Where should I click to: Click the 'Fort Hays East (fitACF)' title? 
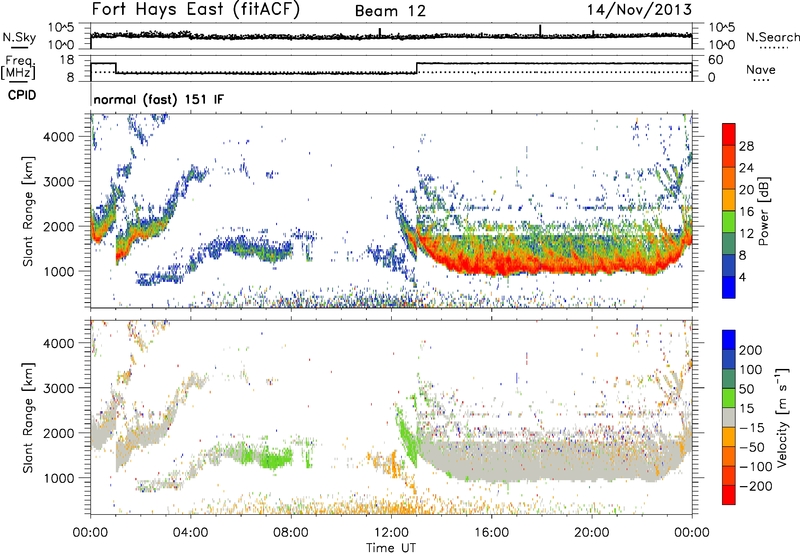(196, 10)
